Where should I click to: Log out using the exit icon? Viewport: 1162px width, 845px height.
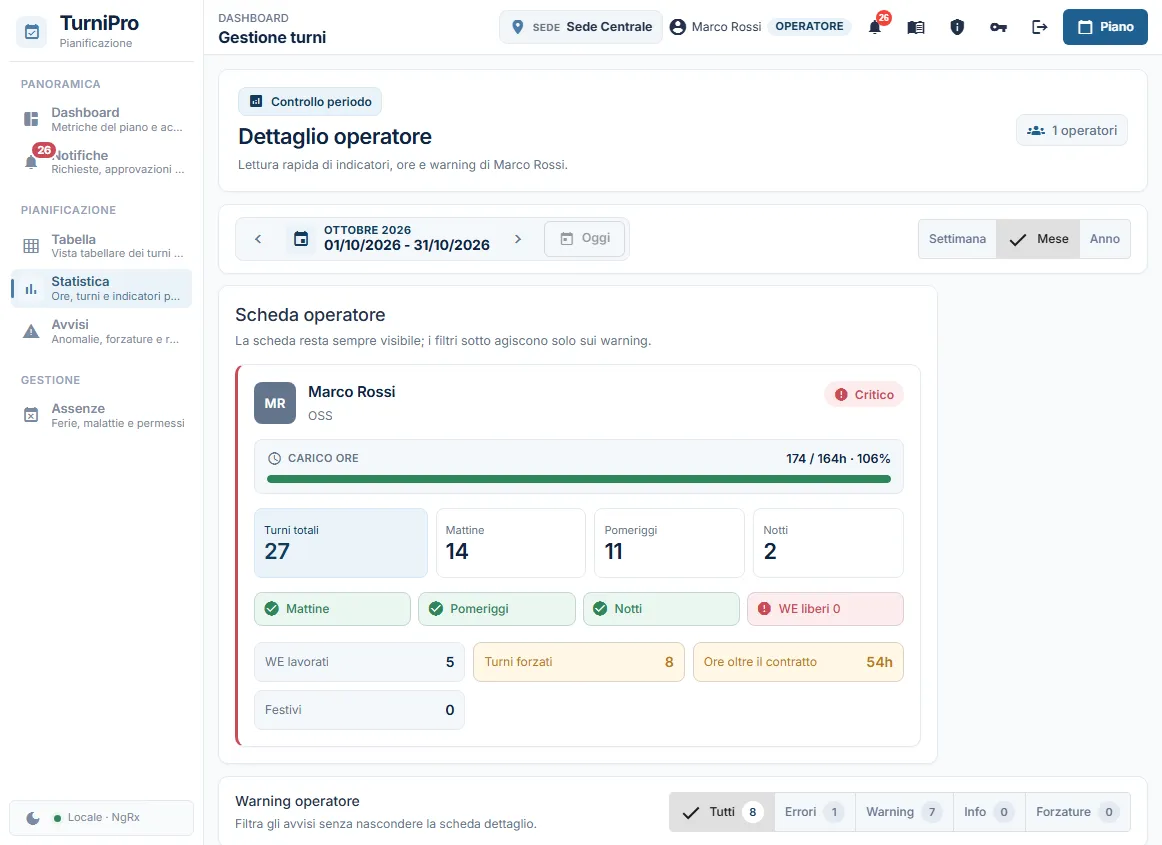tap(1040, 27)
